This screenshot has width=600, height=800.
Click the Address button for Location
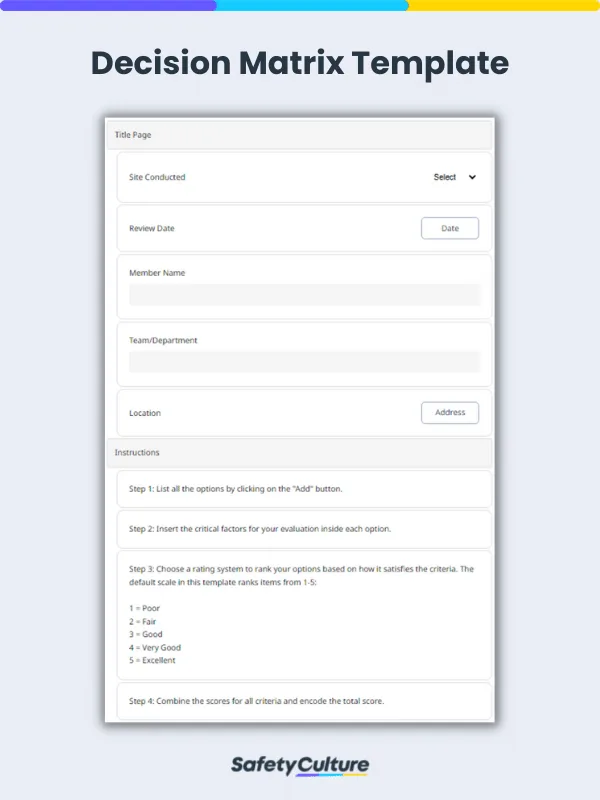[x=450, y=412]
